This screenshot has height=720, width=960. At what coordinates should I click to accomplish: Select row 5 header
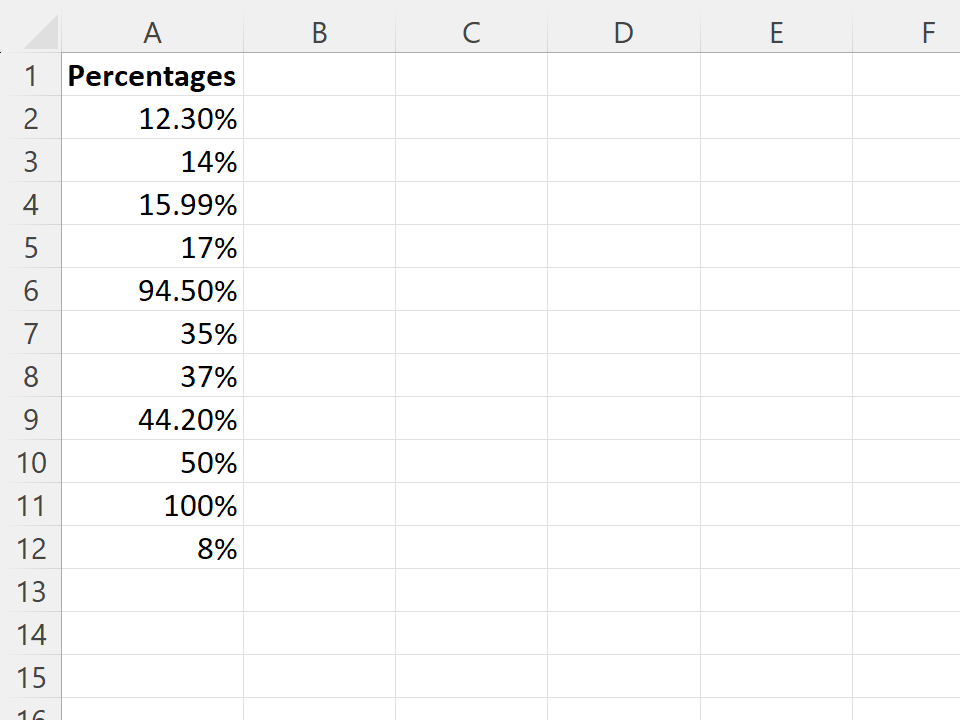pos(31,247)
